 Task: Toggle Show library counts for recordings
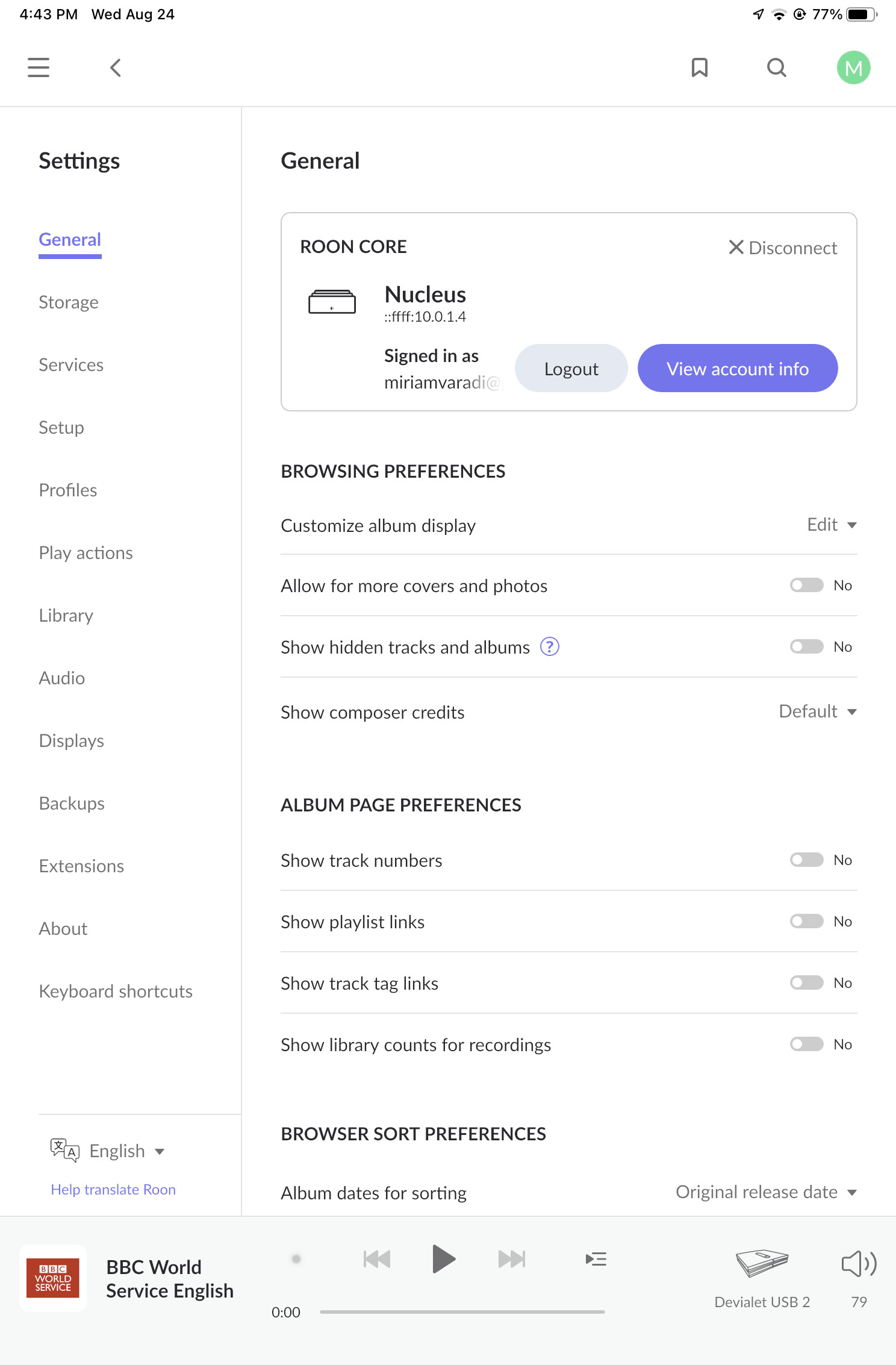tap(806, 1044)
